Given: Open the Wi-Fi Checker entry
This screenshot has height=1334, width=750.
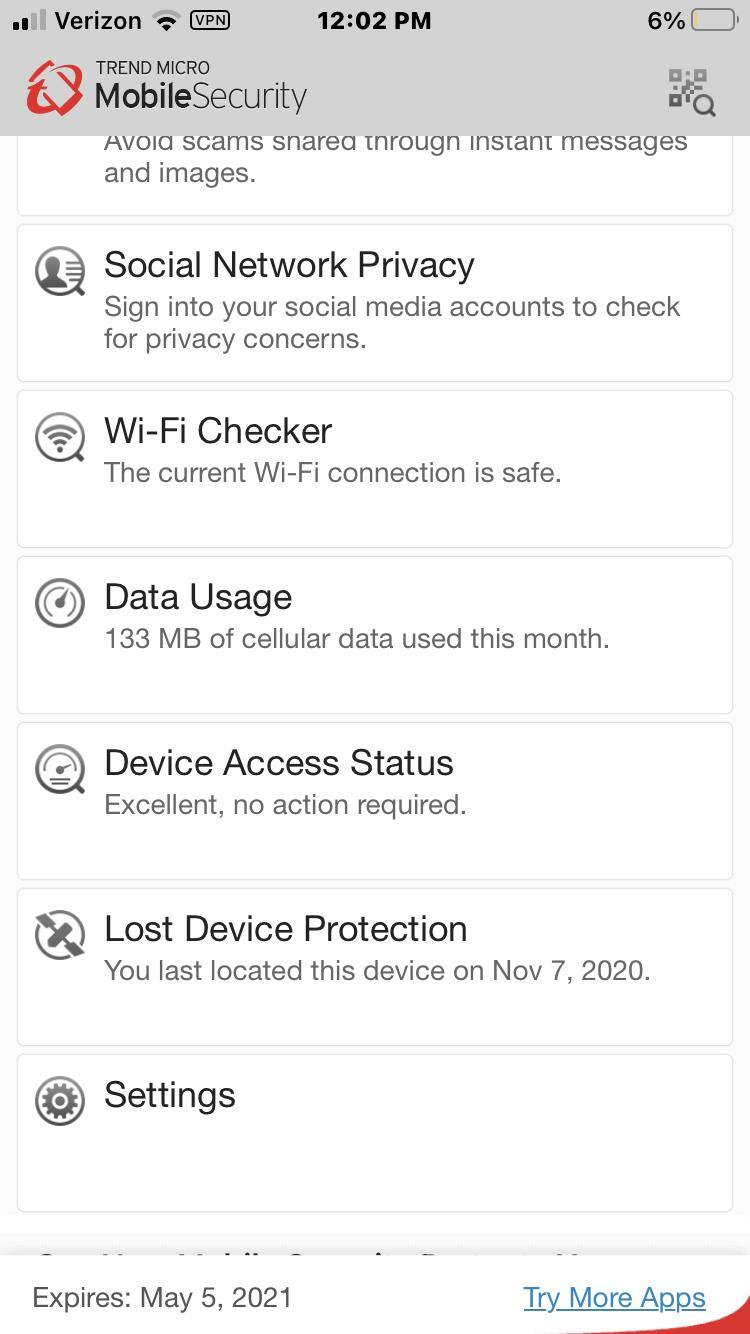Looking at the screenshot, I should tap(218, 431).
